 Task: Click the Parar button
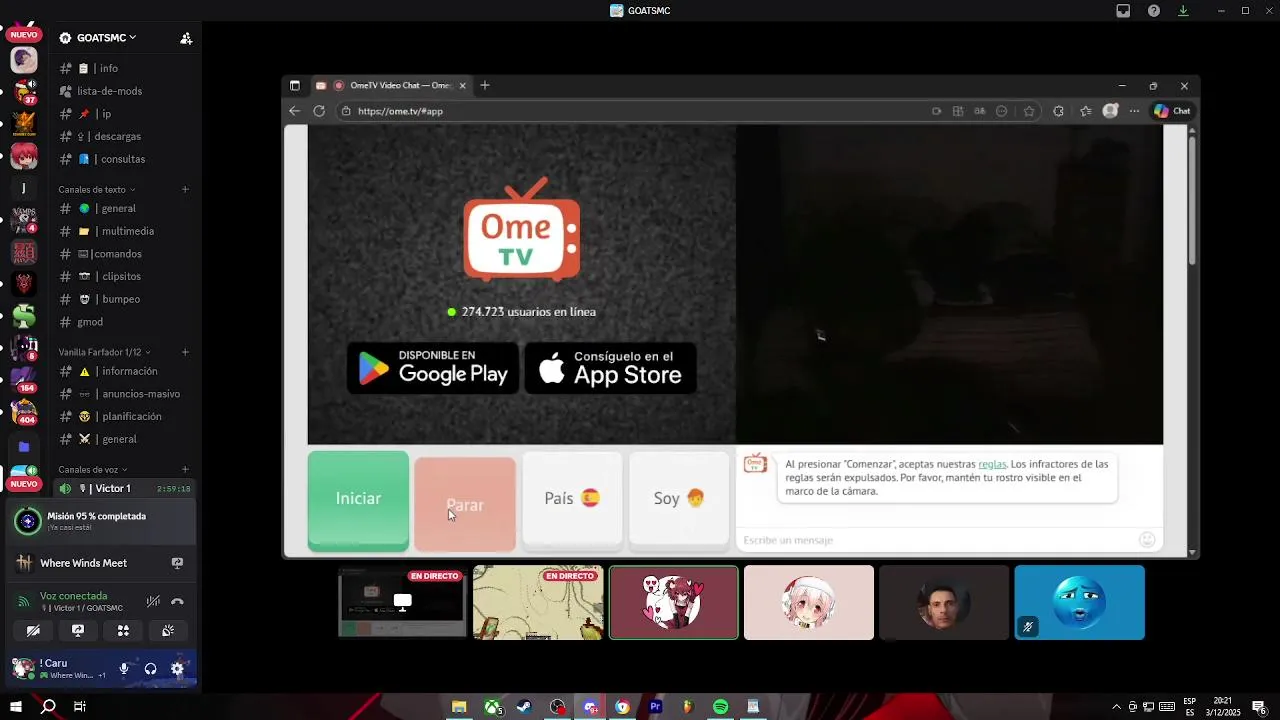click(465, 505)
